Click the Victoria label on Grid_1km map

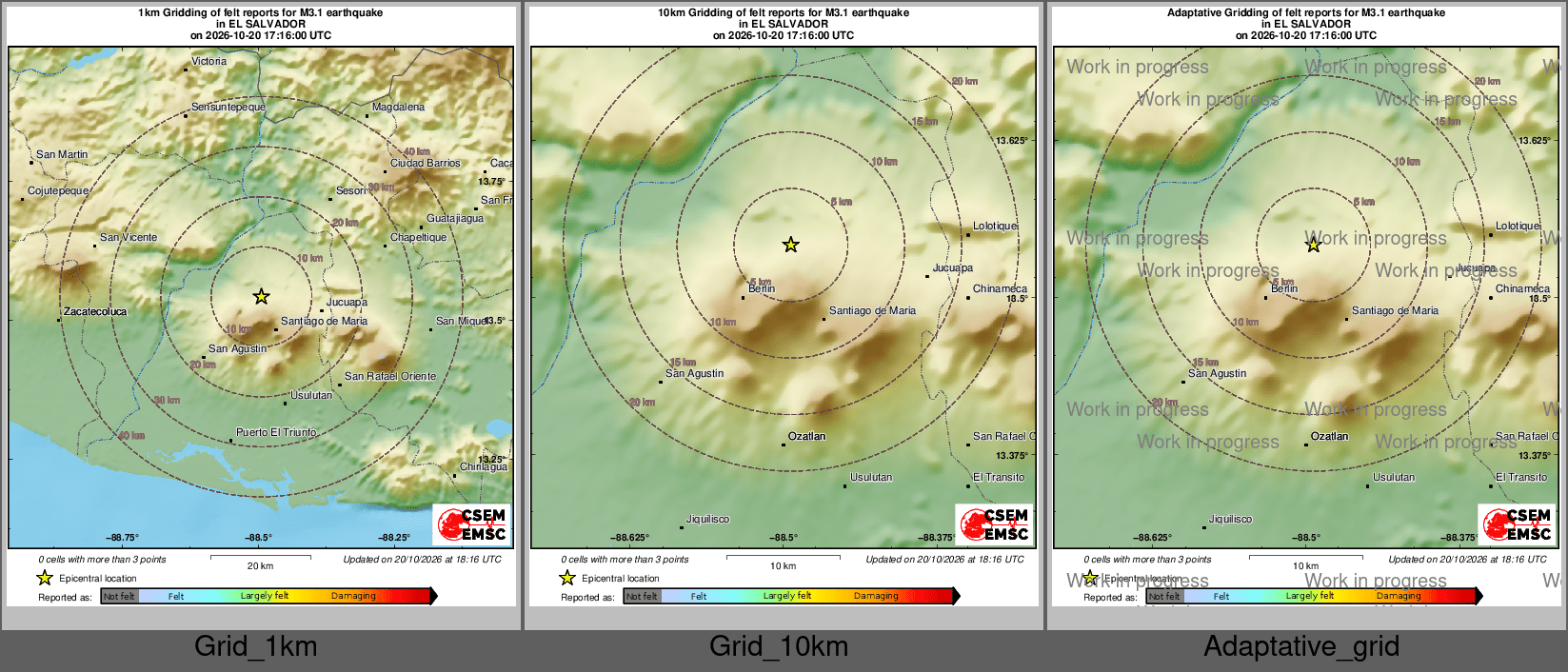pos(209,61)
